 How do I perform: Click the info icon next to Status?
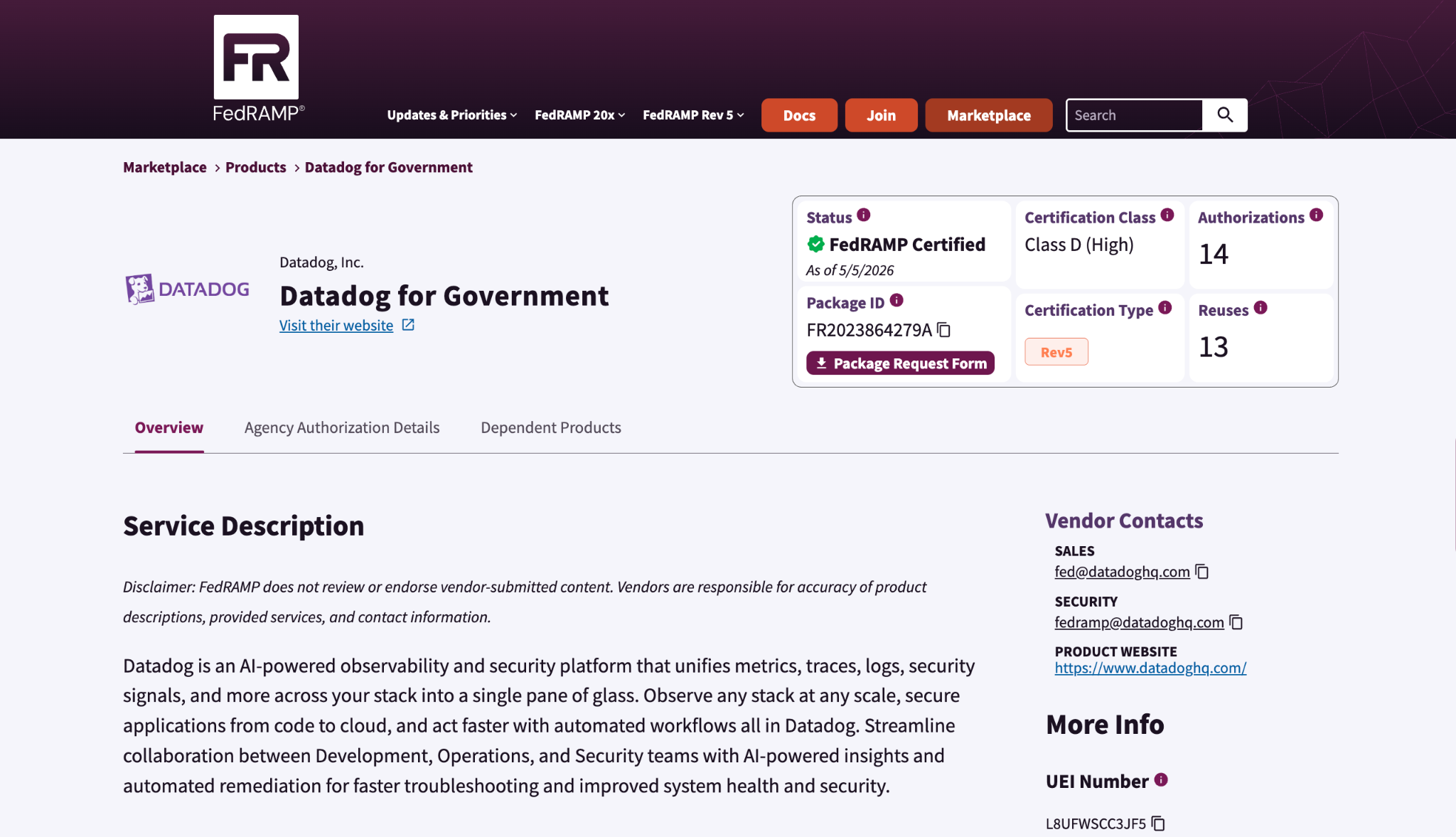click(864, 215)
